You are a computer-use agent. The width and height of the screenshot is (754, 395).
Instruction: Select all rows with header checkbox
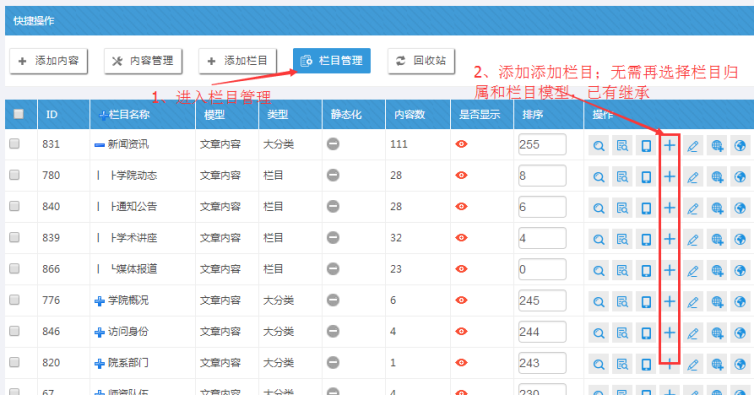pyautogui.click(x=18, y=114)
